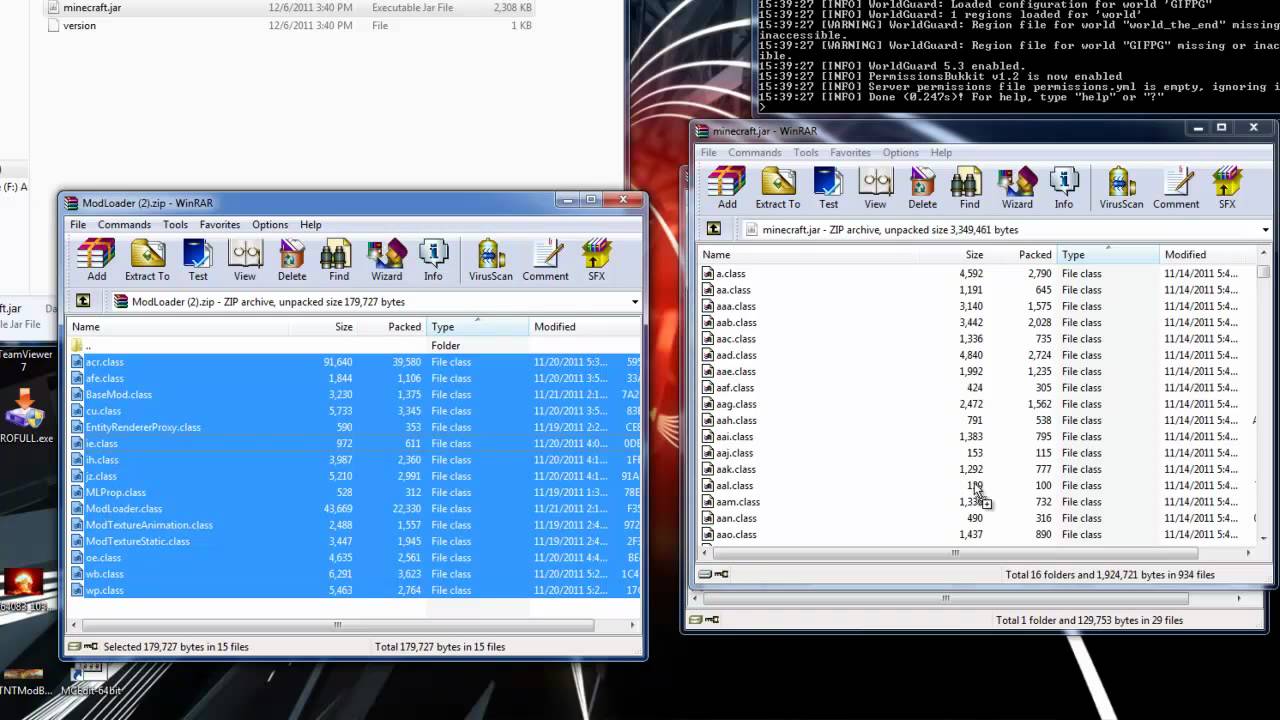
Task: Open Favorites menu in minecraft.jar window
Action: click(x=850, y=153)
